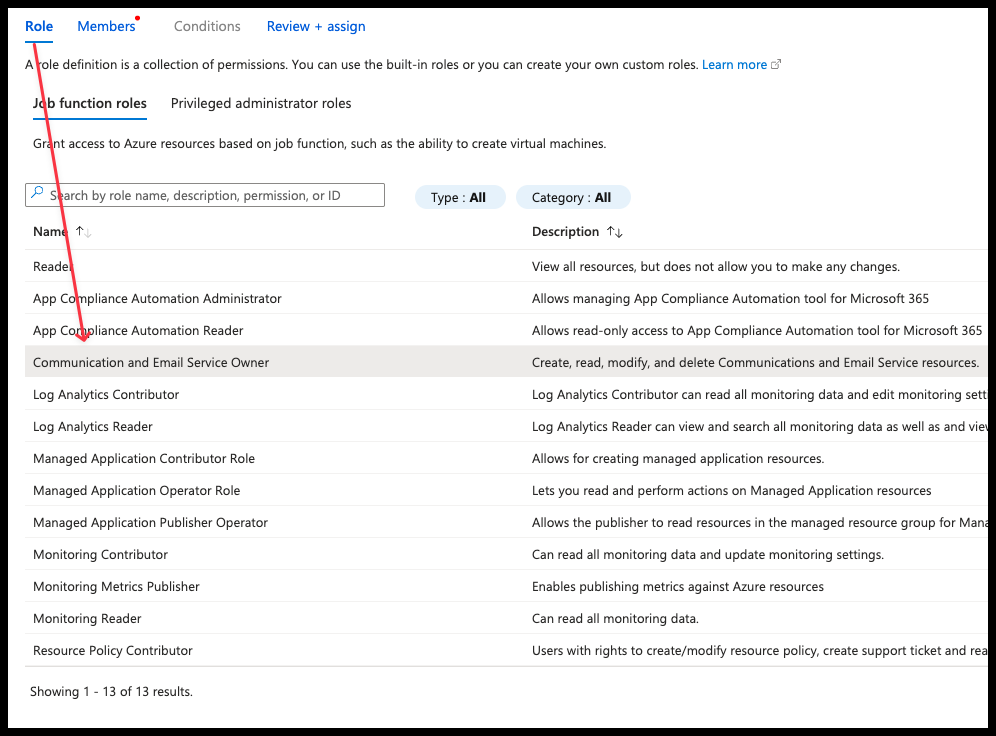Click description 'Enables publishing metrics against Azure resources'
Viewport: 996px width, 736px height.
tap(678, 587)
